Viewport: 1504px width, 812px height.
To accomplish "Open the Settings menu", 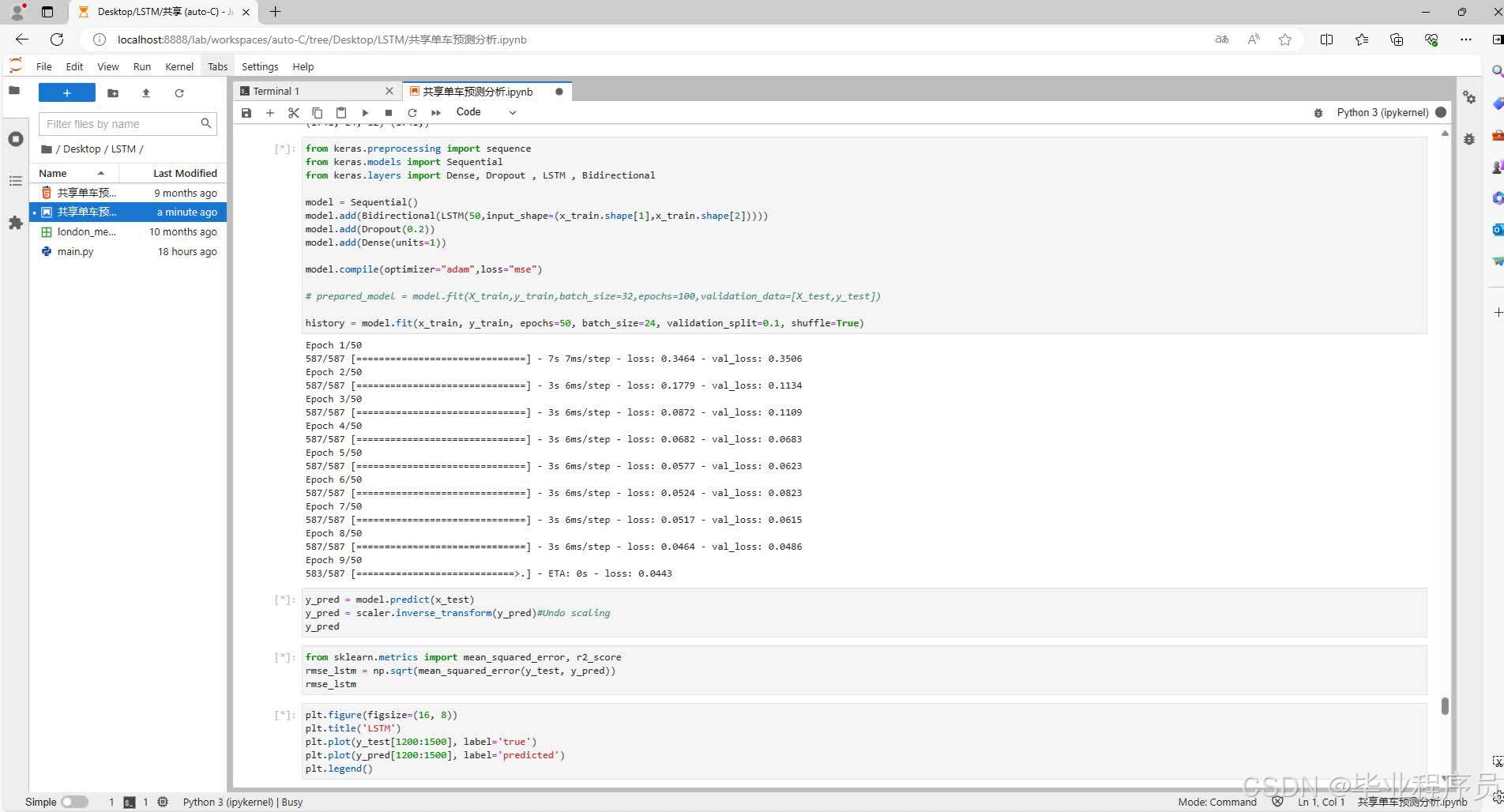I will 260,66.
